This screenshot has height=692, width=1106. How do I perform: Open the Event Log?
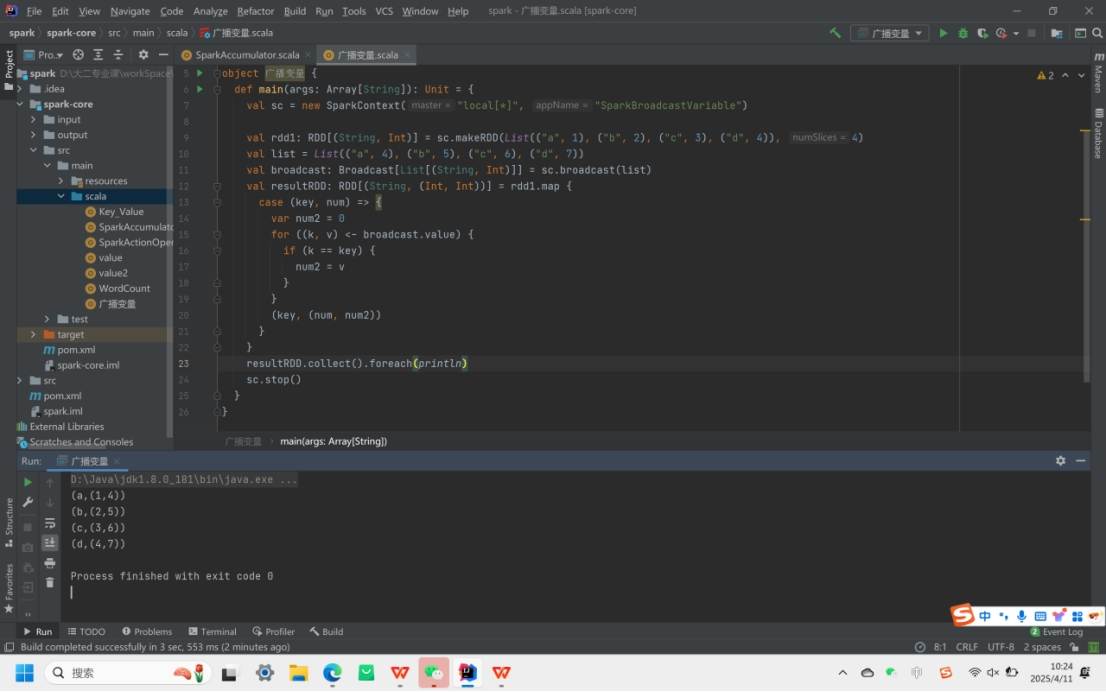1057,631
